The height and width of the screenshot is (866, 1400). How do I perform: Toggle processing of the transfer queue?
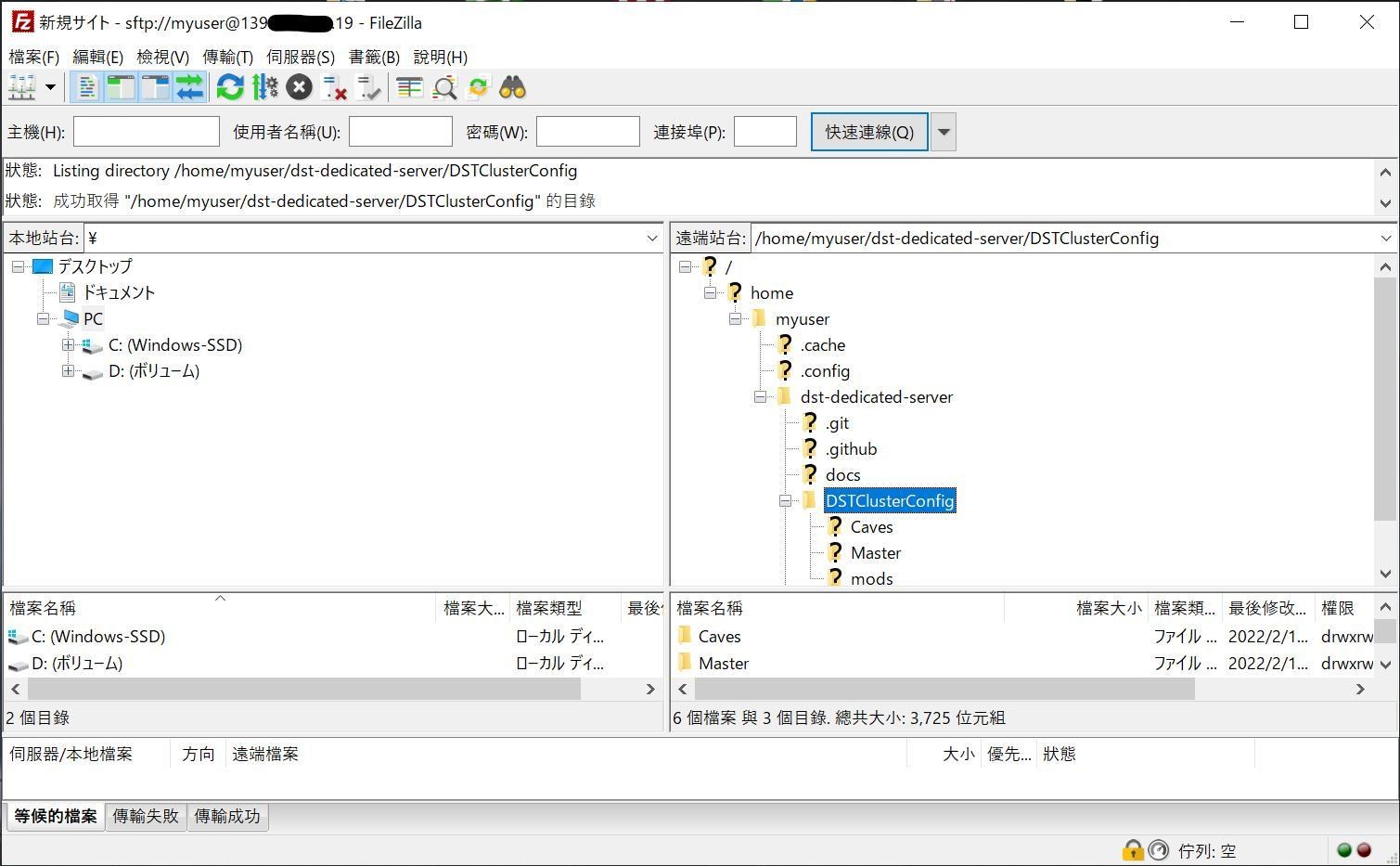(265, 87)
